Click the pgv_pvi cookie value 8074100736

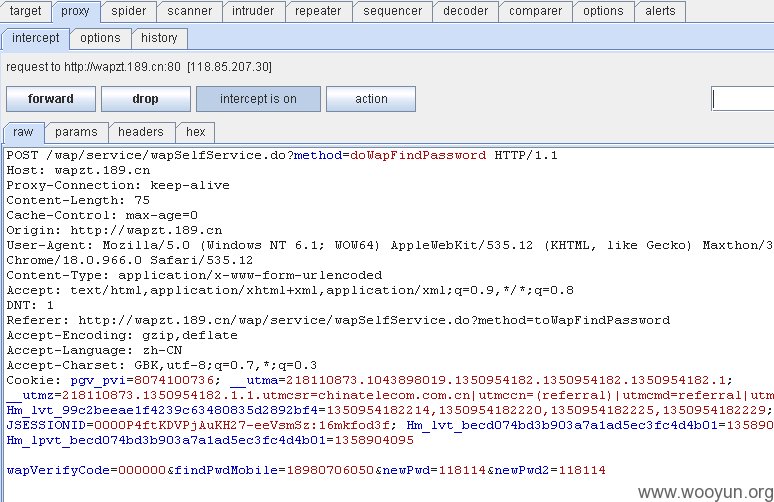point(174,380)
